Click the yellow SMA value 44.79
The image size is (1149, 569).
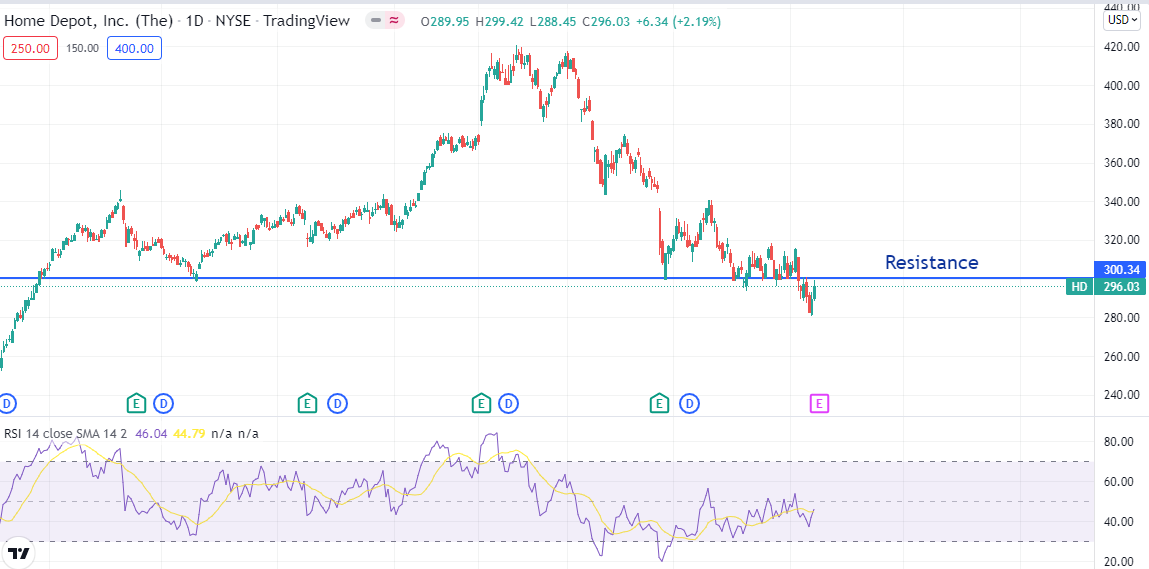(187, 433)
